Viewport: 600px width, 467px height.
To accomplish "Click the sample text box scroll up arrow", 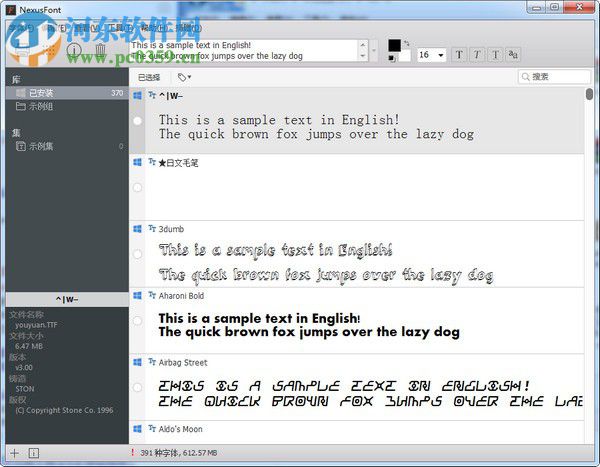I will (x=363, y=45).
